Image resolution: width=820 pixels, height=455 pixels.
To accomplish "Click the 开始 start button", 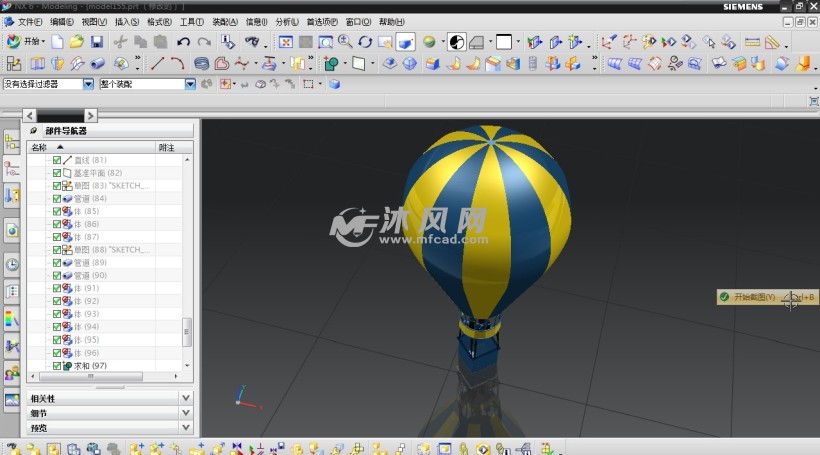I will pos(25,42).
